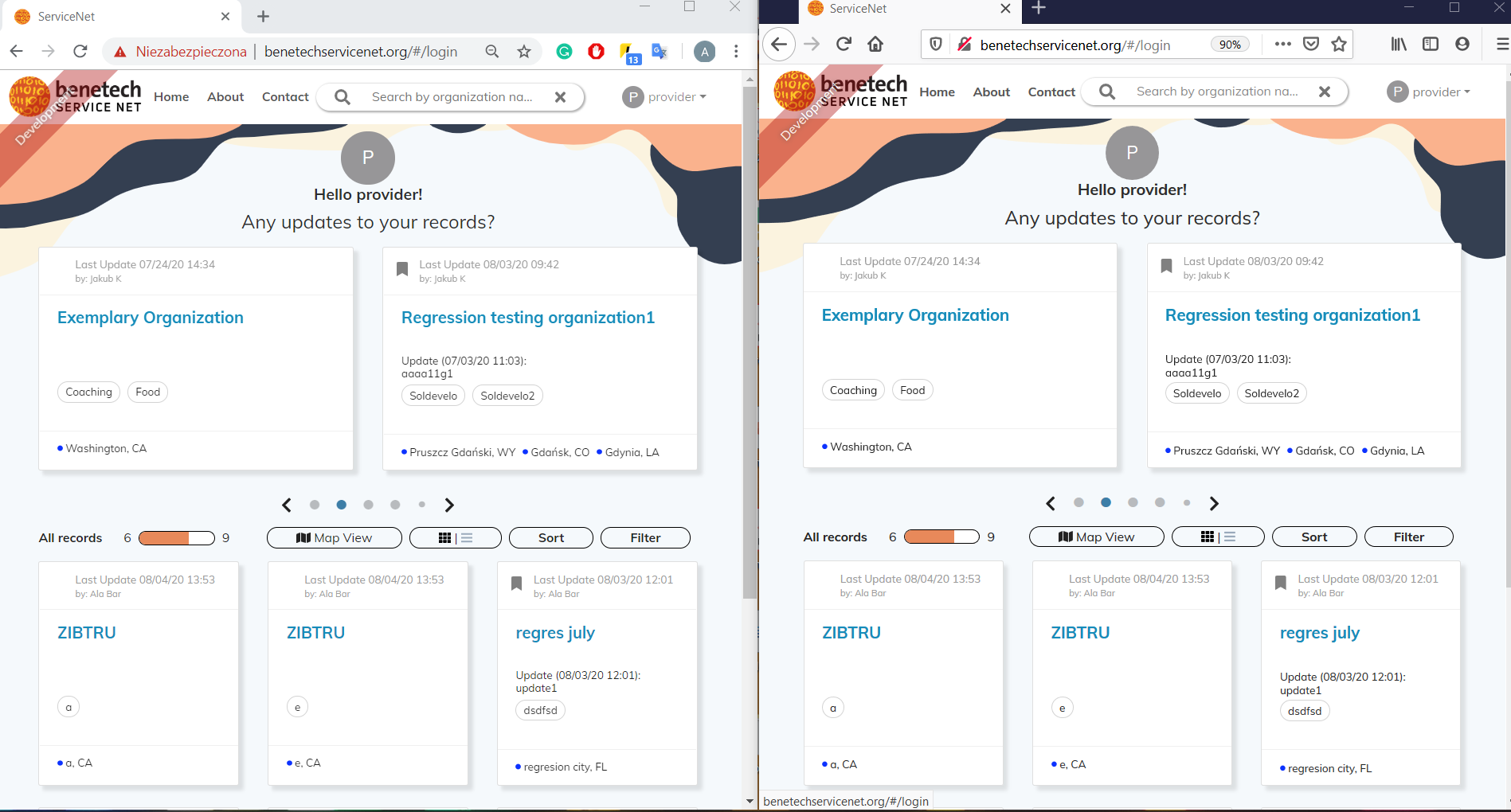Select the About navigation item
This screenshot has height=812, width=1511.
point(225,96)
